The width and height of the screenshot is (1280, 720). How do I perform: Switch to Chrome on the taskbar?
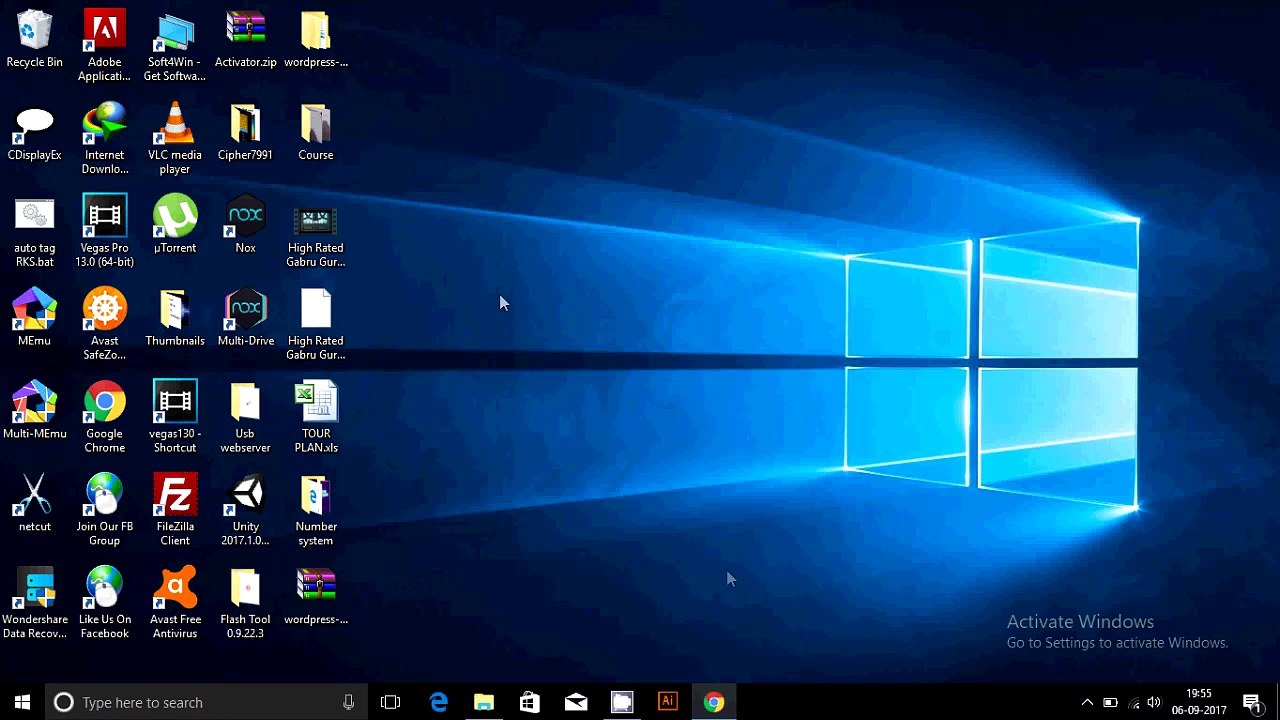(x=714, y=702)
